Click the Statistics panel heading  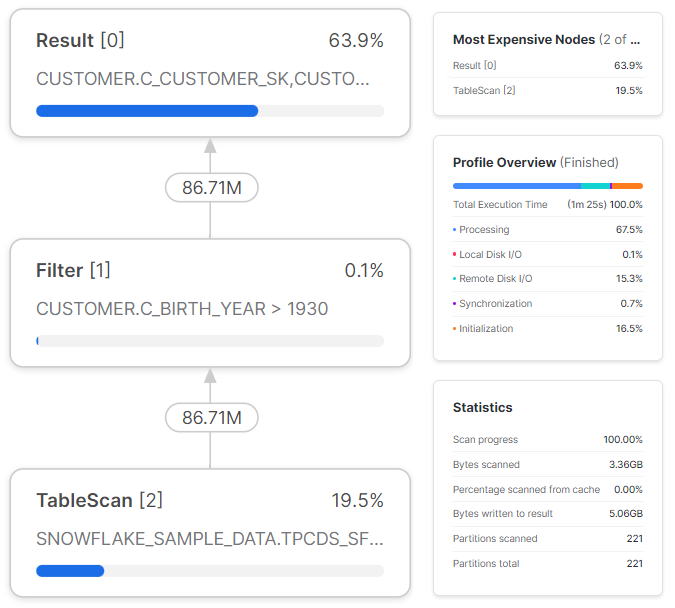[483, 407]
